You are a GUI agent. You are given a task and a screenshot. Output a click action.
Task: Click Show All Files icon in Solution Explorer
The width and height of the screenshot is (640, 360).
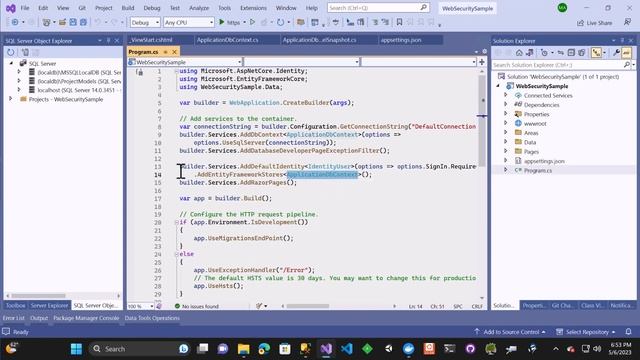point(582,53)
